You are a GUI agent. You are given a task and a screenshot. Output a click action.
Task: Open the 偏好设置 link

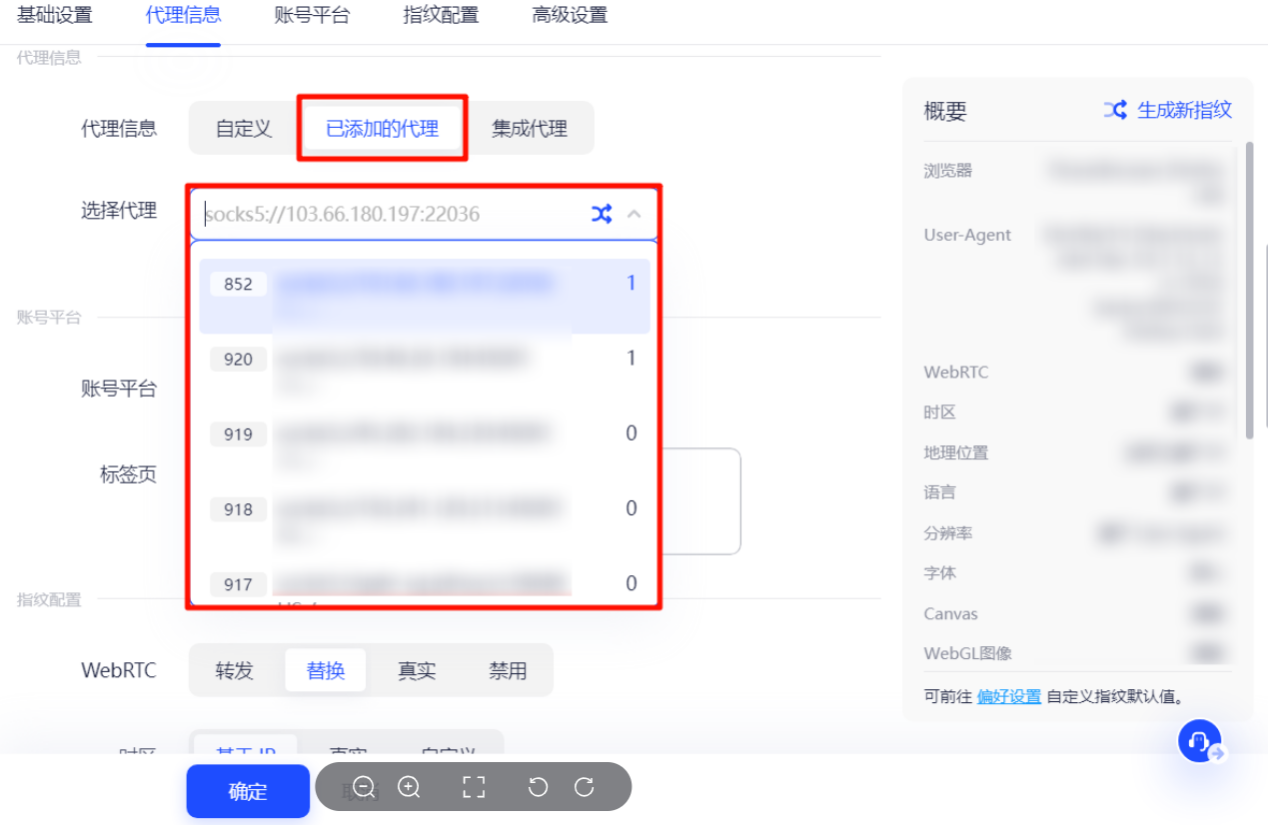coord(1009,697)
